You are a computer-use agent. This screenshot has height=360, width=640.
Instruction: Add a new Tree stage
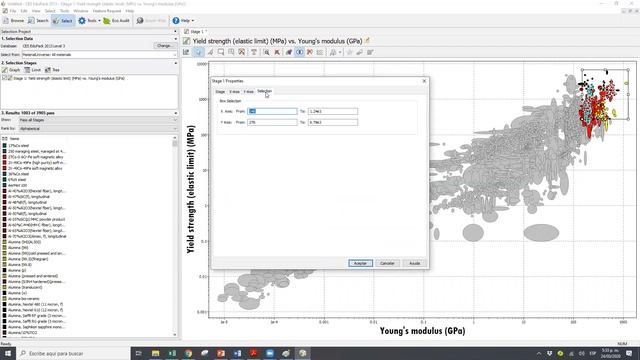click(x=52, y=70)
